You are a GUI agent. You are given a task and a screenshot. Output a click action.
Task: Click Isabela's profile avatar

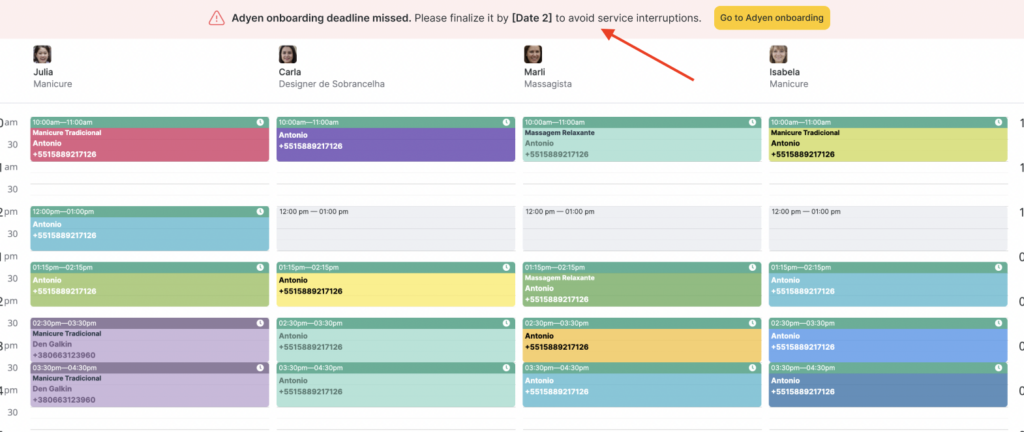pos(778,55)
